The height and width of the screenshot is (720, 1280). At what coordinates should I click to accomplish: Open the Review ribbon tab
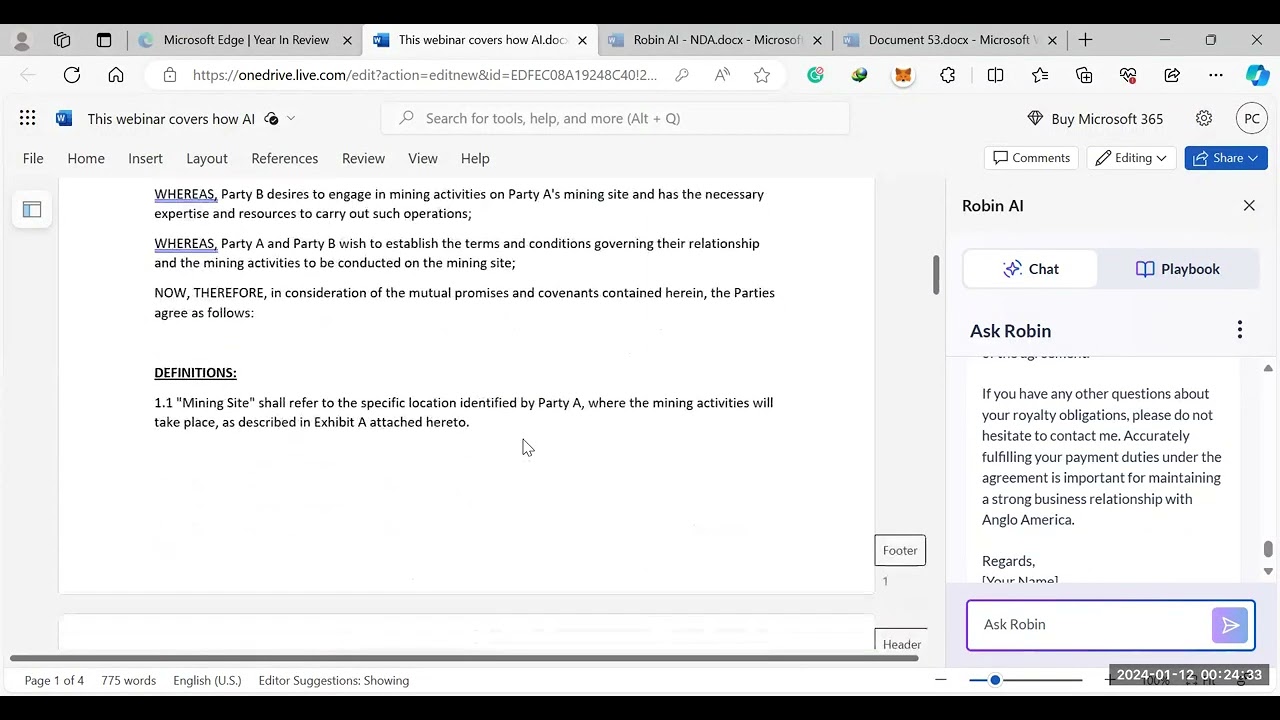363,158
